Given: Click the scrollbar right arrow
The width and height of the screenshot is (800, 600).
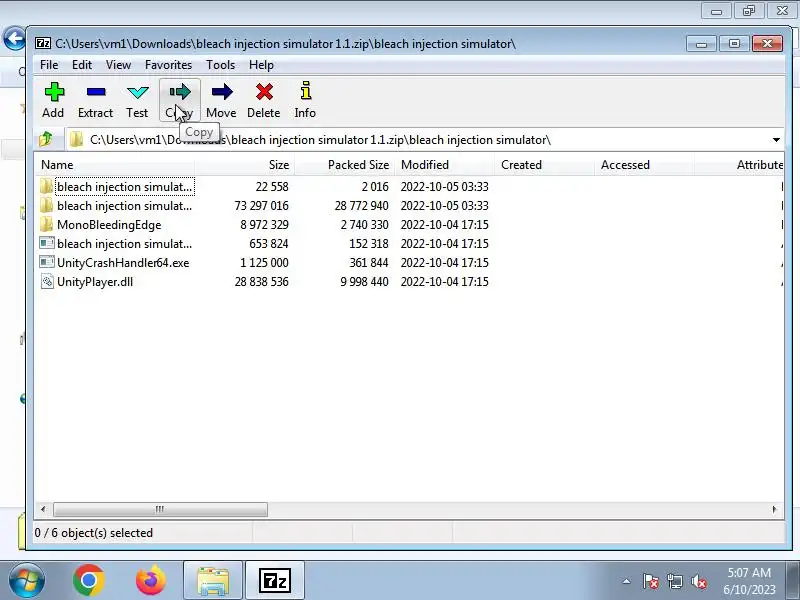Looking at the screenshot, I should pyautogui.click(x=774, y=509).
